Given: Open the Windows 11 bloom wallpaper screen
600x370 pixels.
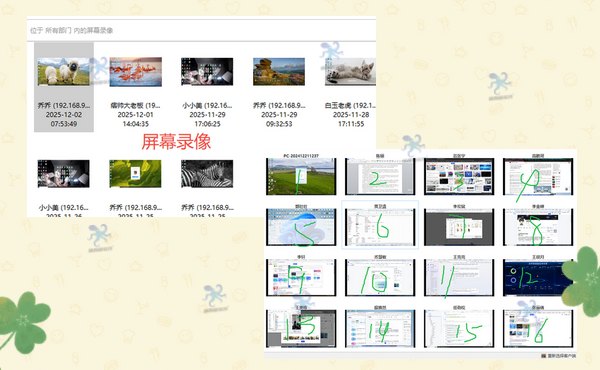Looking at the screenshot, I should click(x=301, y=227).
